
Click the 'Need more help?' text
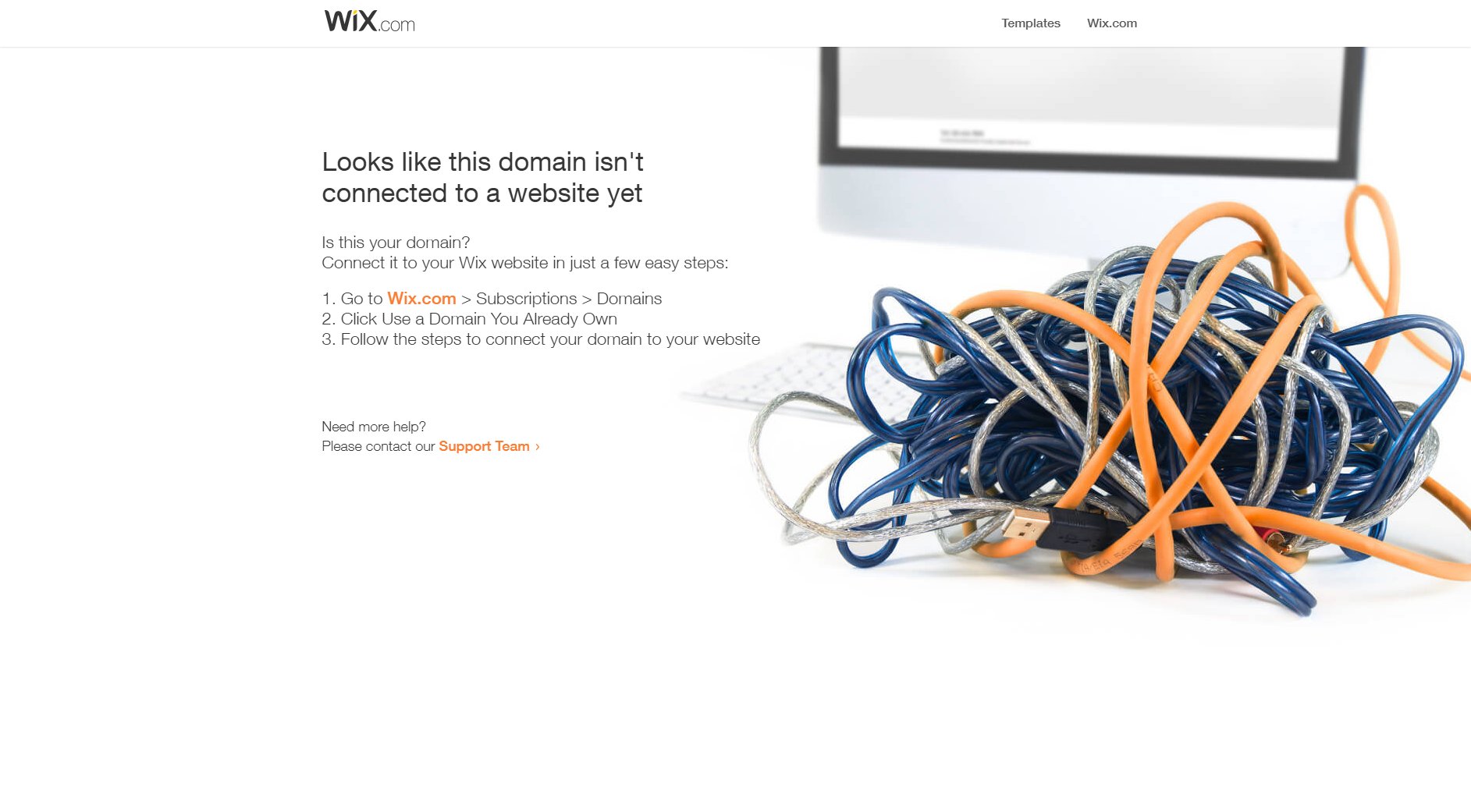click(374, 427)
